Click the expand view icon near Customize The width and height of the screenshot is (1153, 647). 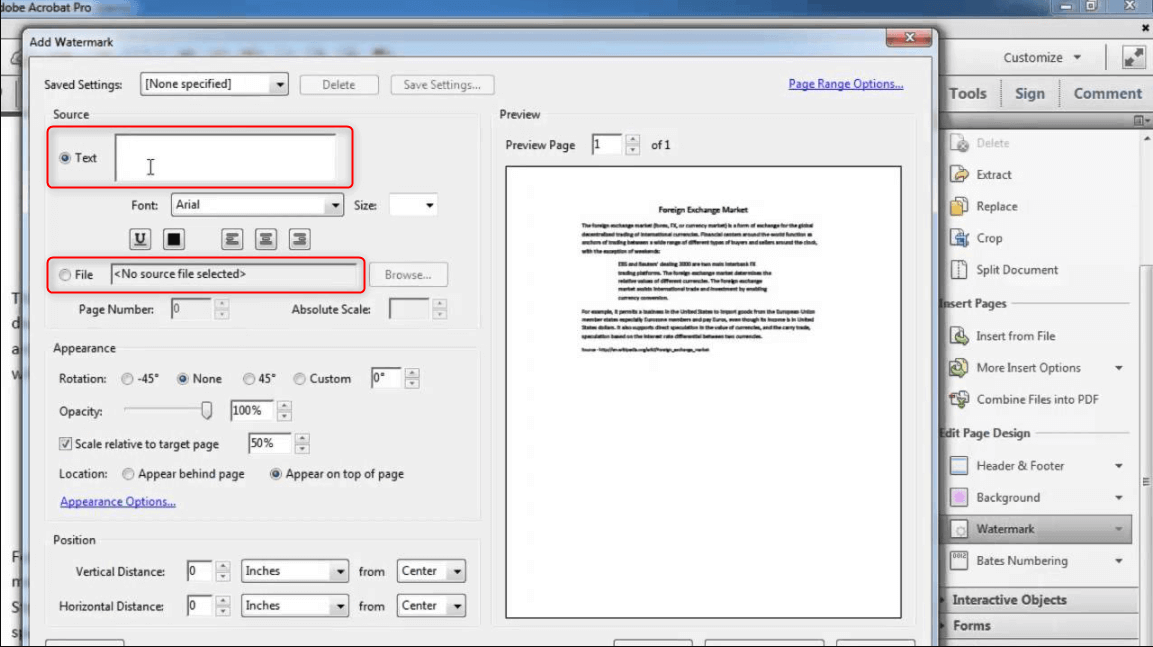point(1133,57)
